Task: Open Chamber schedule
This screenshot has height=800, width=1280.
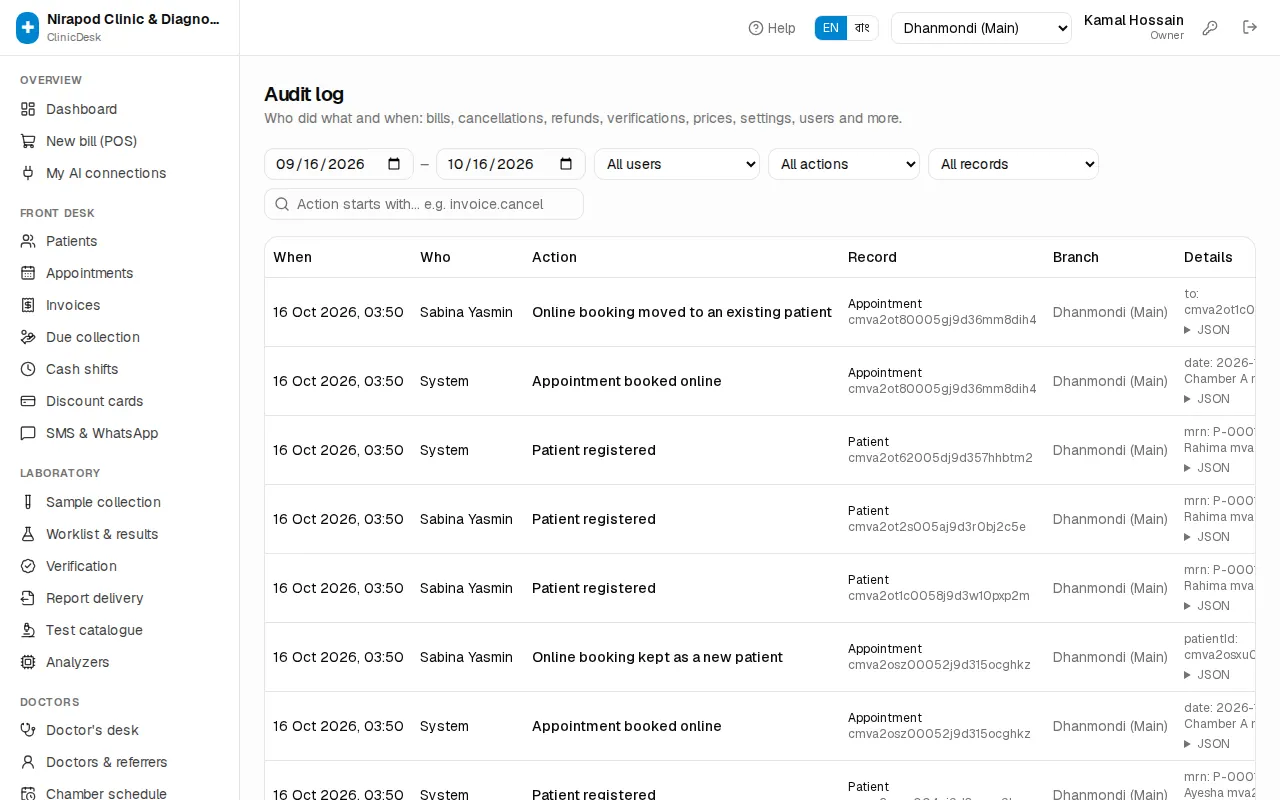Action: [120, 793]
